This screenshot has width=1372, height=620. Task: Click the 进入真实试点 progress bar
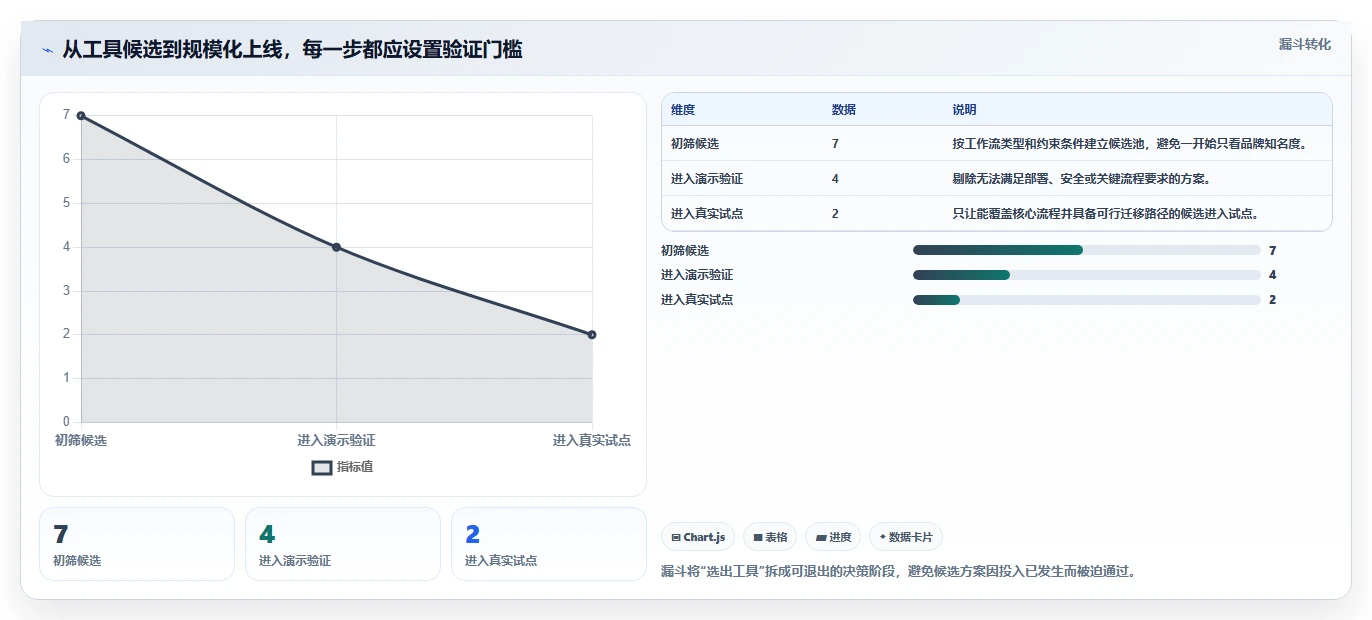1086,300
